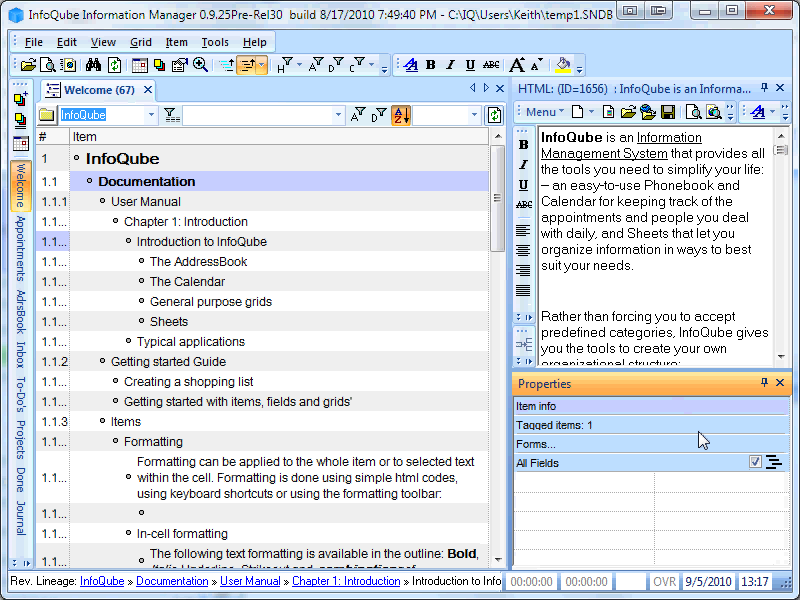Save the HTML document with the floppy disk icon

click(x=668, y=112)
